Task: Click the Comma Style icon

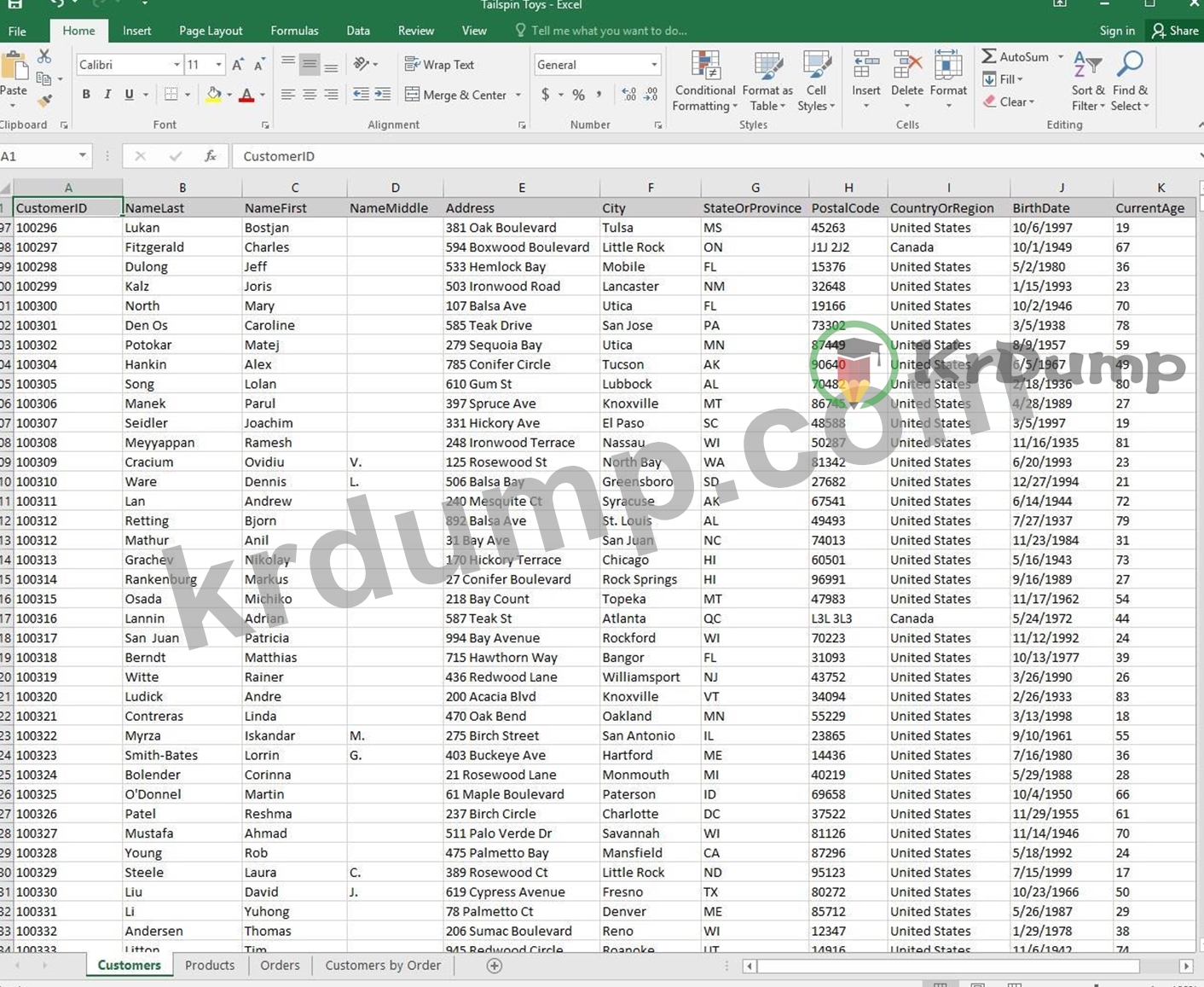Action: point(599,95)
